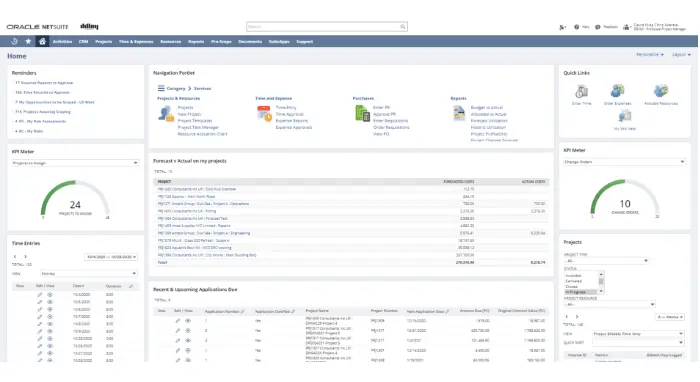Screen dimensions: 700x382
Task: Open the Reports menu
Action: (196, 42)
